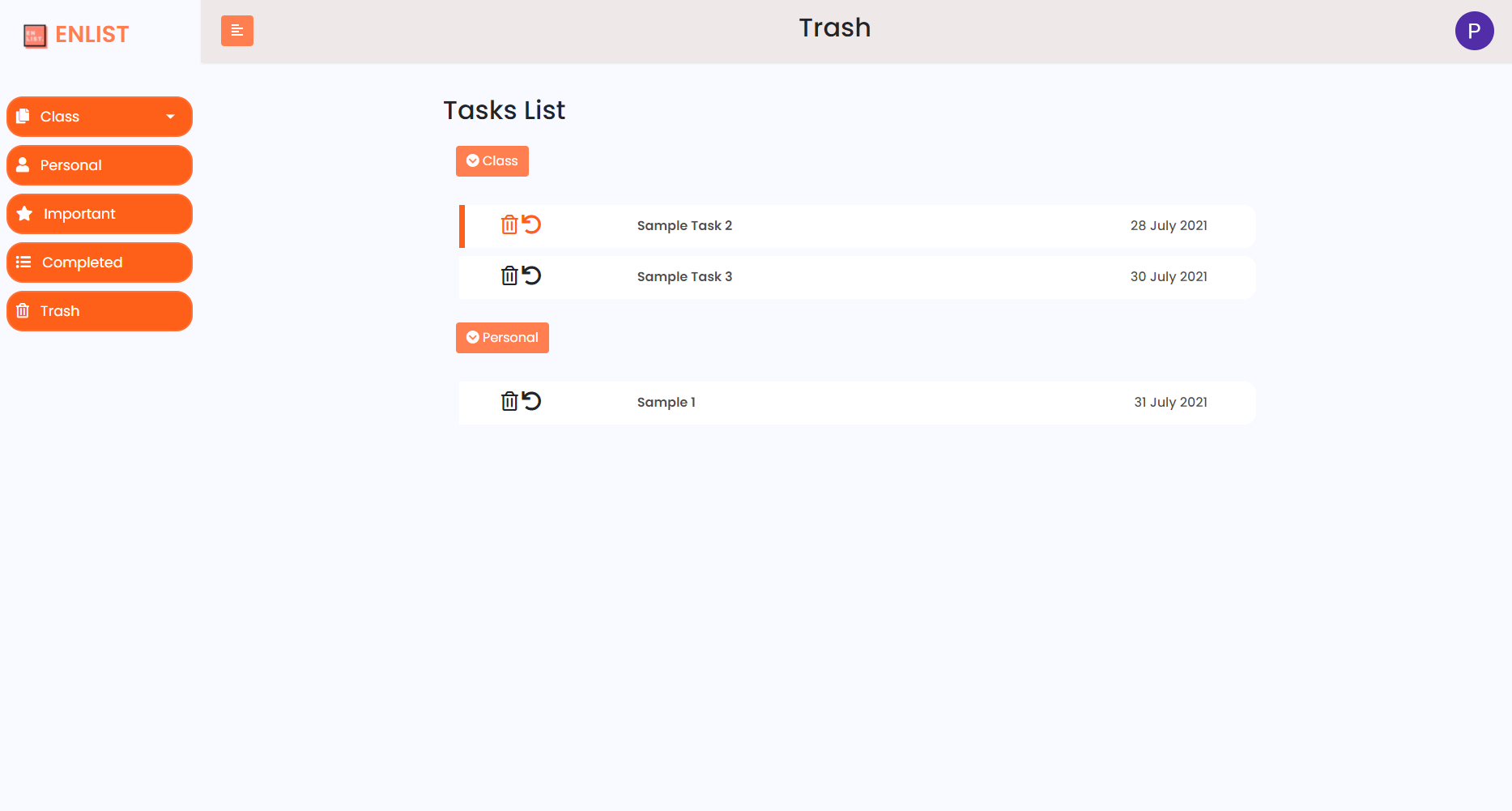The image size is (1512, 811).
Task: Open the user profile avatar P
Action: coord(1474,31)
